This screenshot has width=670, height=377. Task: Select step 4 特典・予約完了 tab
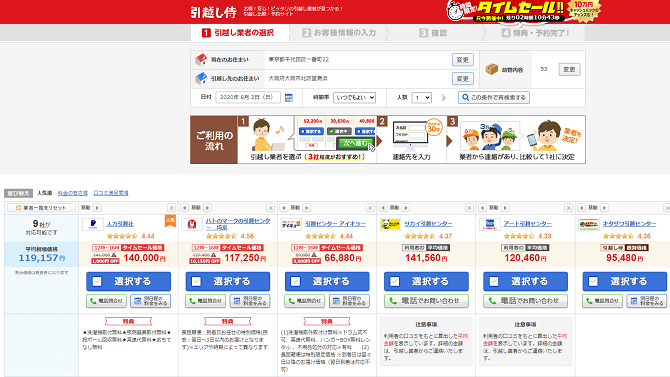tap(535, 33)
